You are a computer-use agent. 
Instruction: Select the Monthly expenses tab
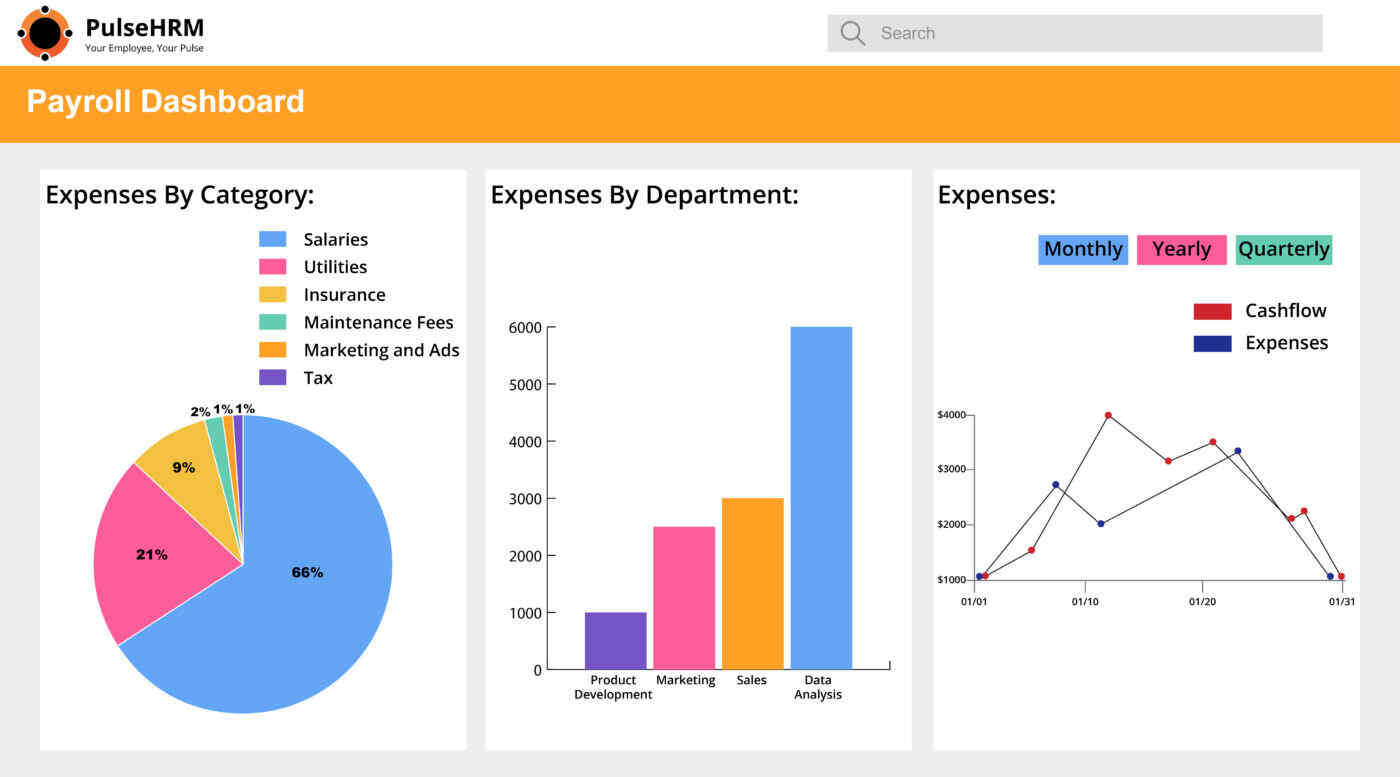pyautogui.click(x=1083, y=249)
